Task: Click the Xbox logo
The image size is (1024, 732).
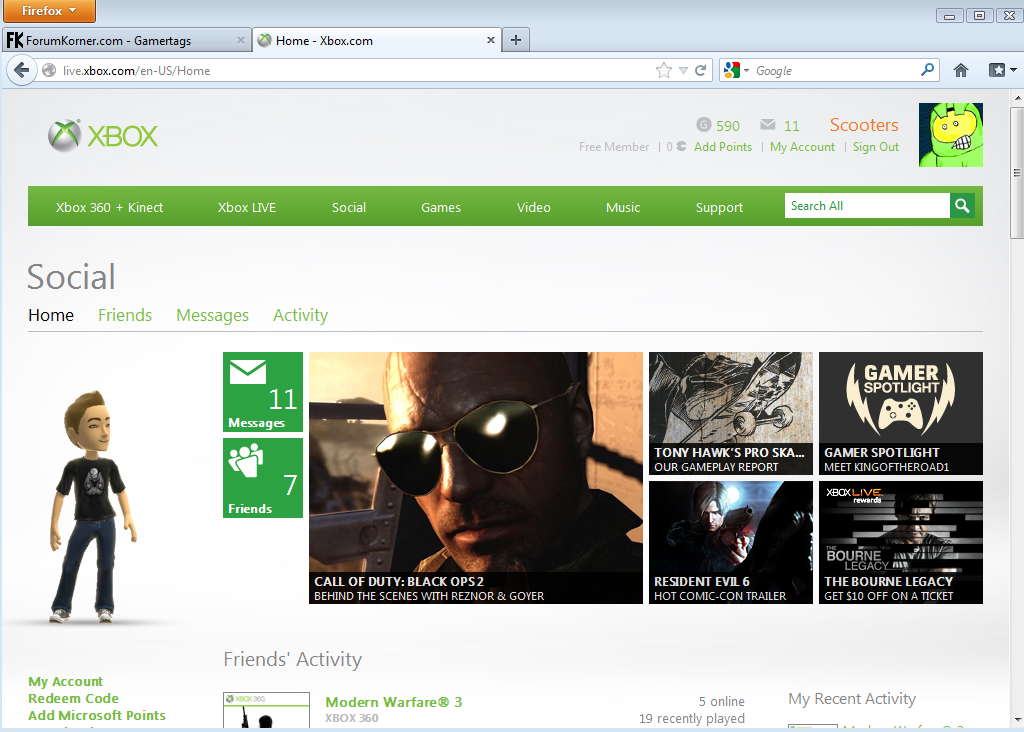Action: (x=103, y=136)
